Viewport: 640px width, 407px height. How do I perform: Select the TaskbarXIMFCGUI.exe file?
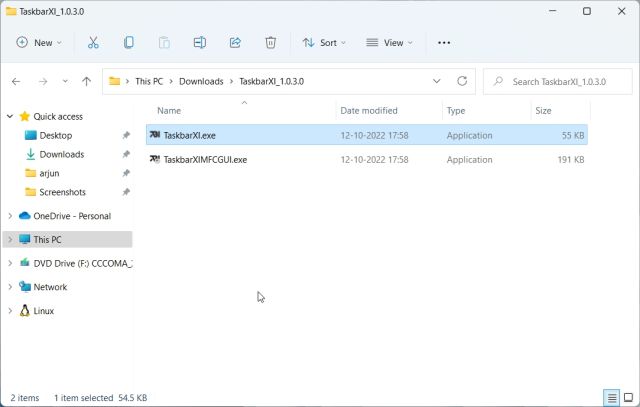click(205, 160)
